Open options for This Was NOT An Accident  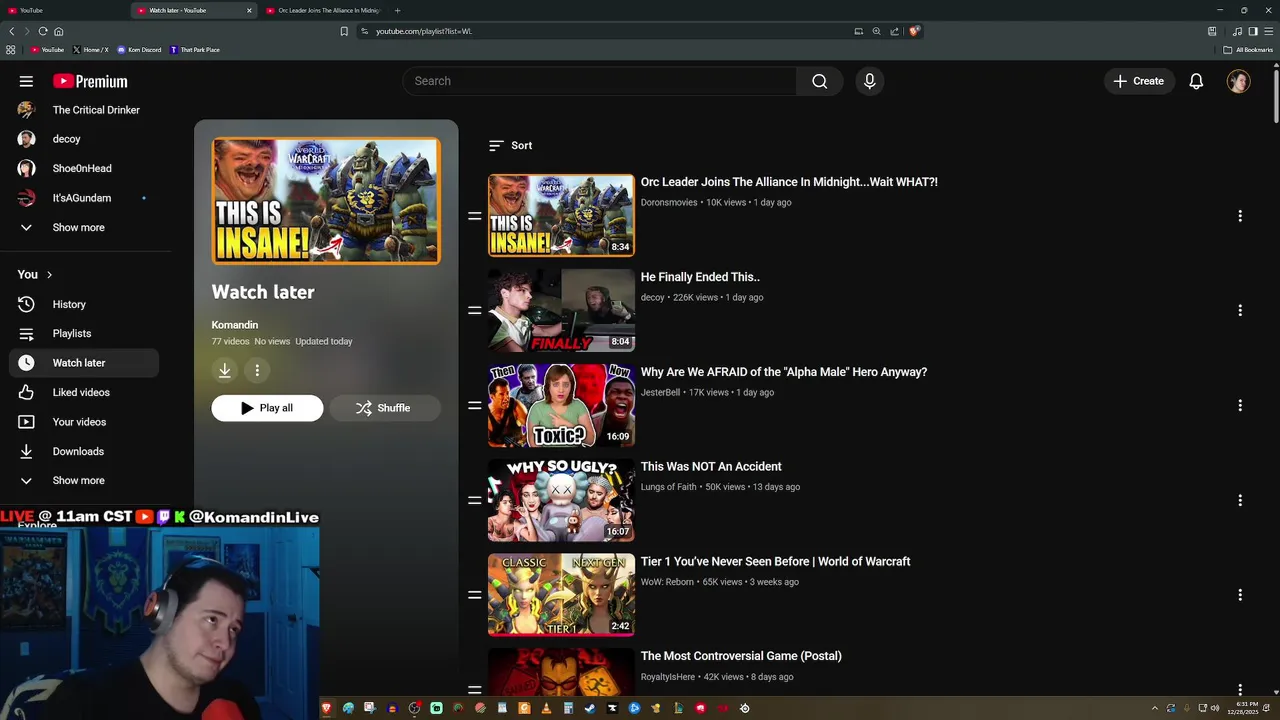pos(1240,500)
